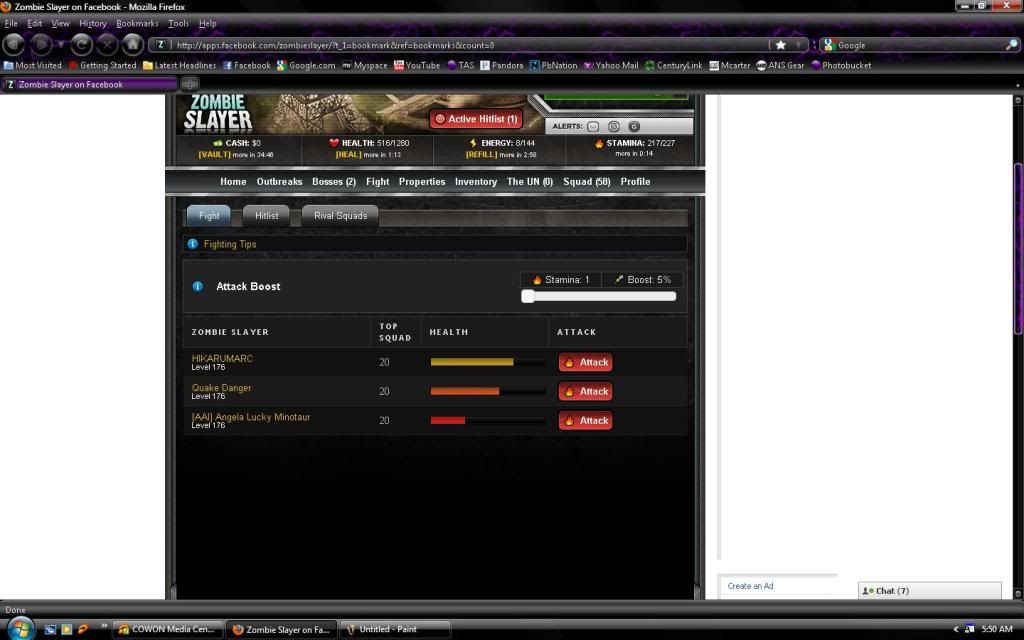Viewport: 1024px width, 640px height.
Task: Click the REFILL link under Energy
Action: coord(481,155)
